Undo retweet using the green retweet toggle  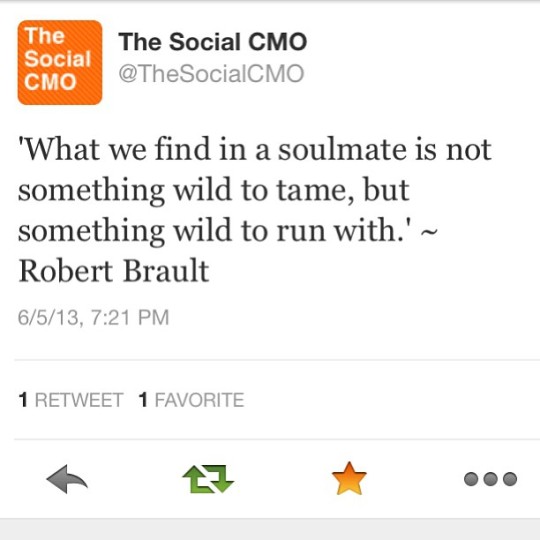208,479
